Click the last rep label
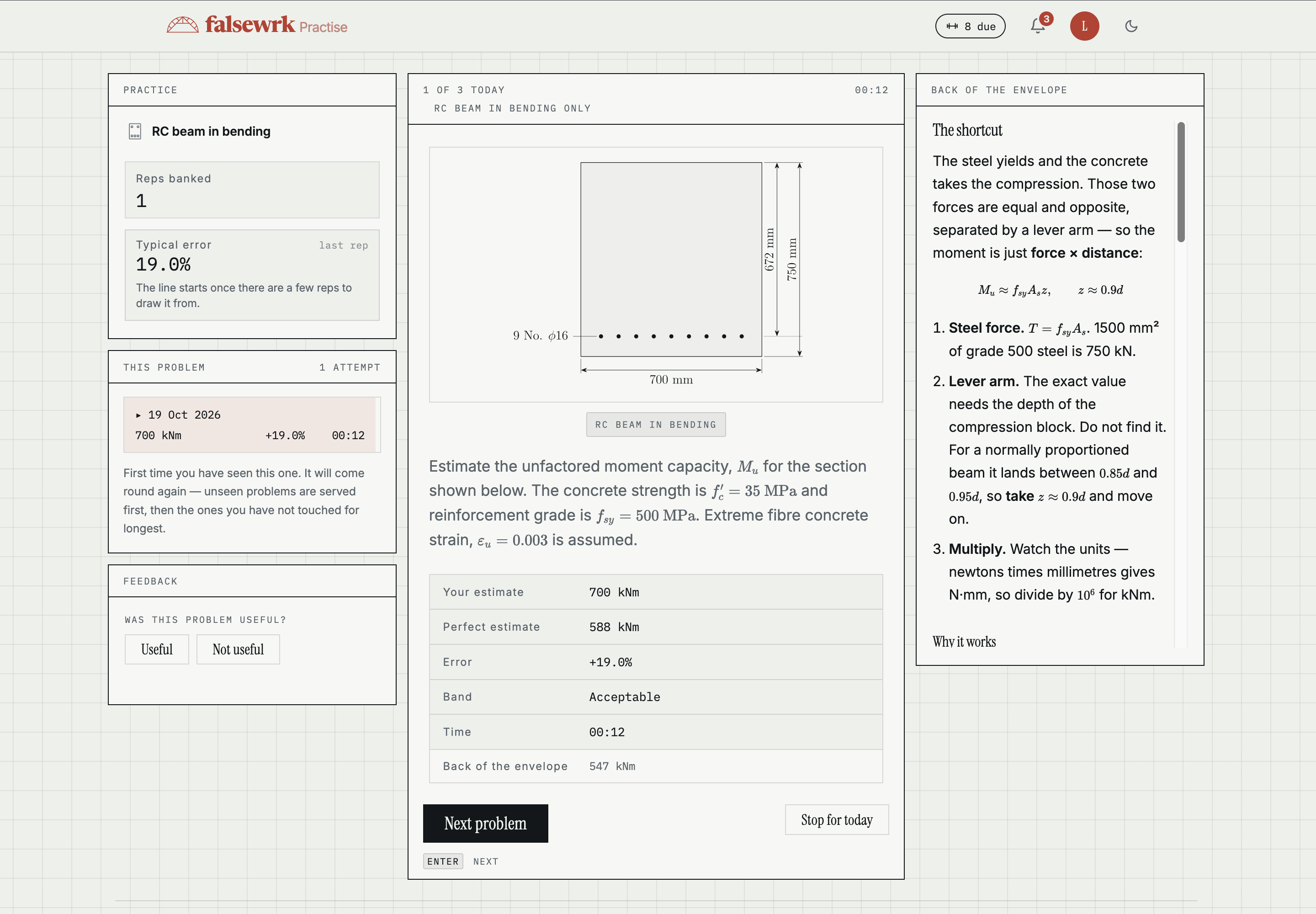1316x914 pixels. [344, 245]
